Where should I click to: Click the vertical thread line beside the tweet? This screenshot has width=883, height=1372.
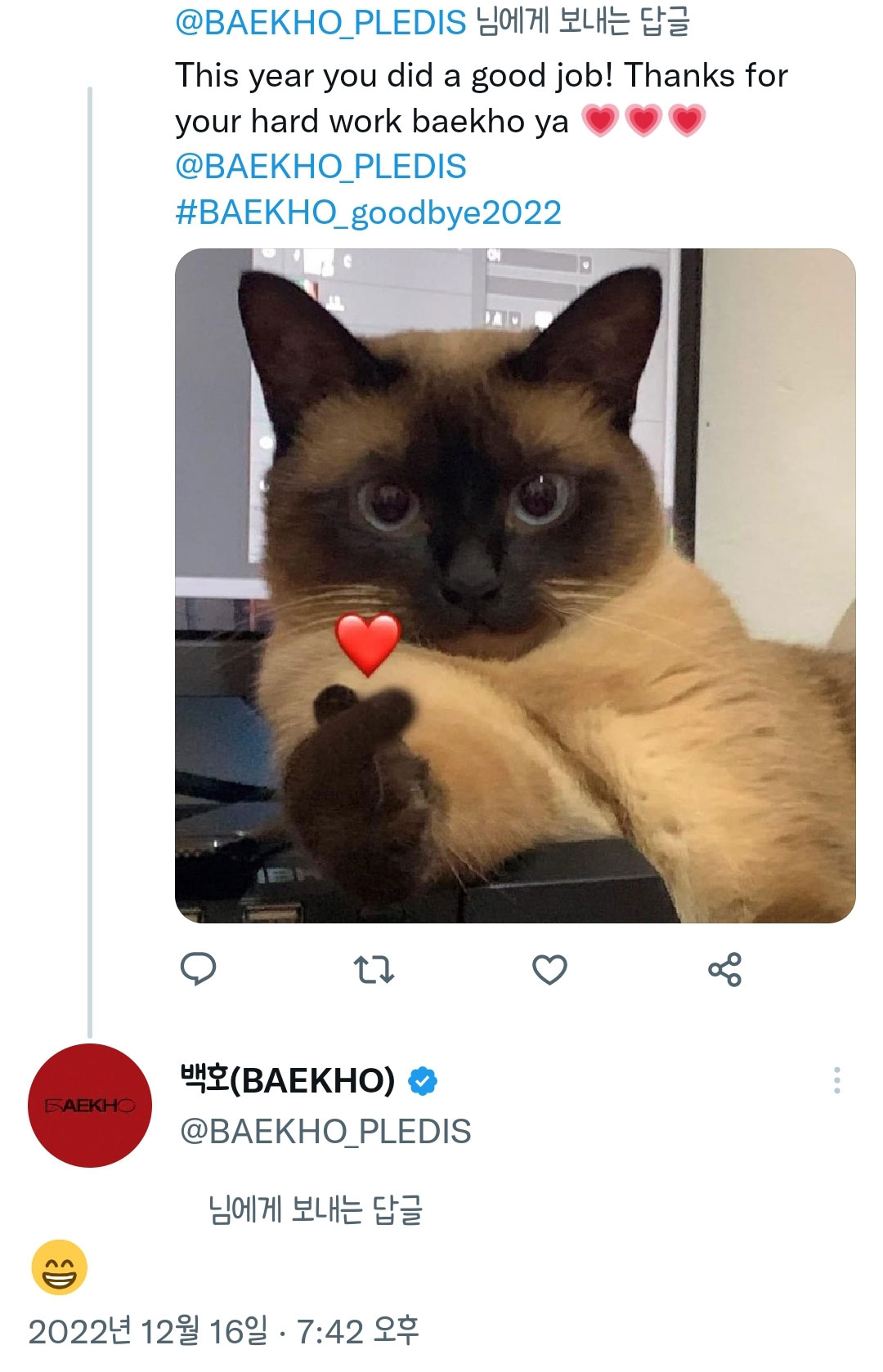90,561
